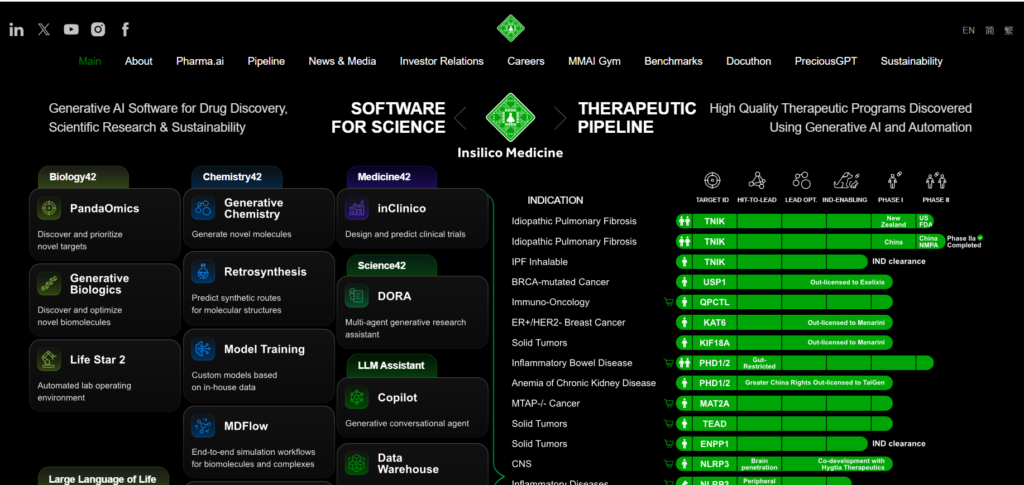Open the Benchmarks menu item
Image resolution: width=1024 pixels, height=485 pixels.
[673, 61]
